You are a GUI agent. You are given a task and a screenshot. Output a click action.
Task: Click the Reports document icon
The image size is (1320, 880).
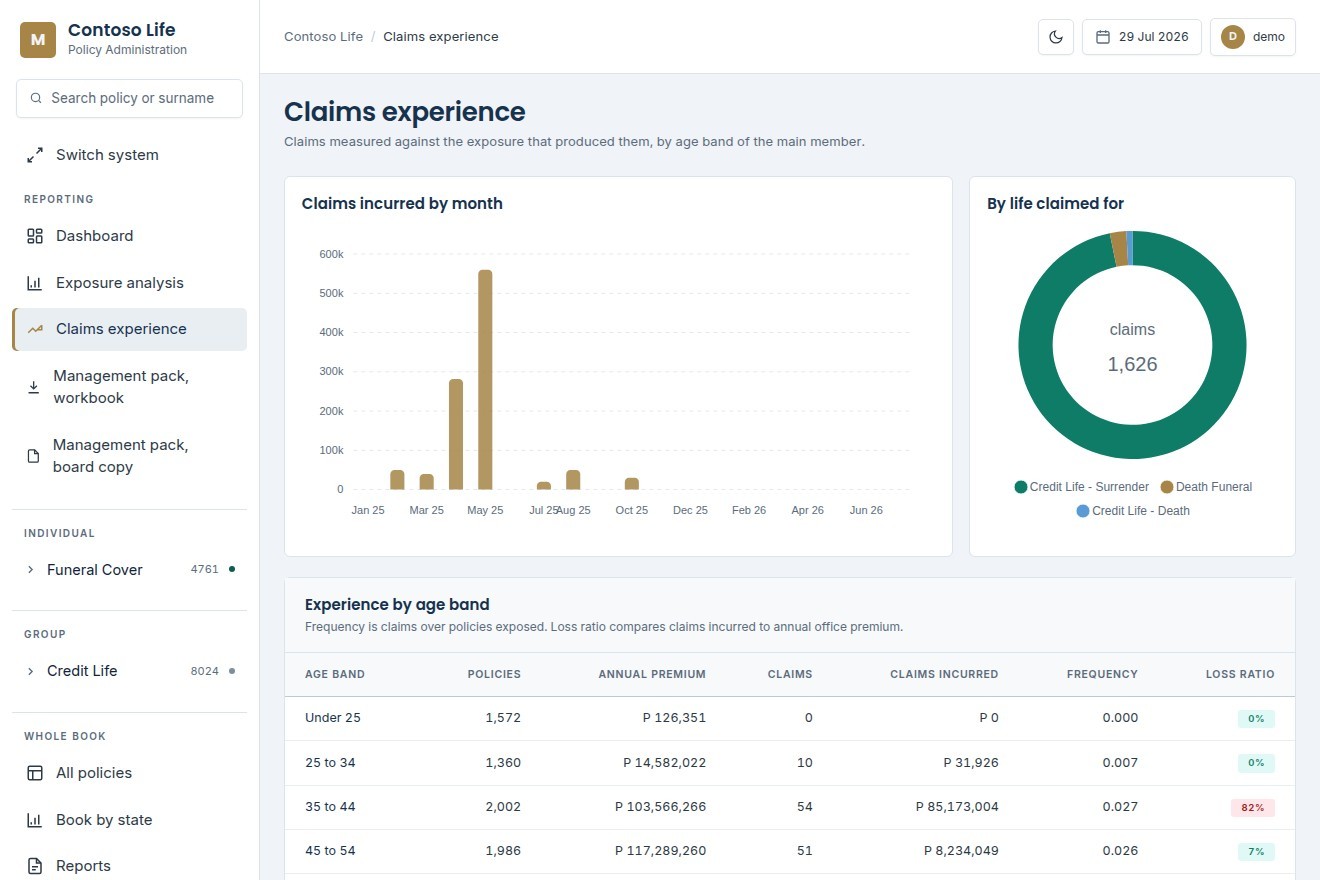[35, 866]
